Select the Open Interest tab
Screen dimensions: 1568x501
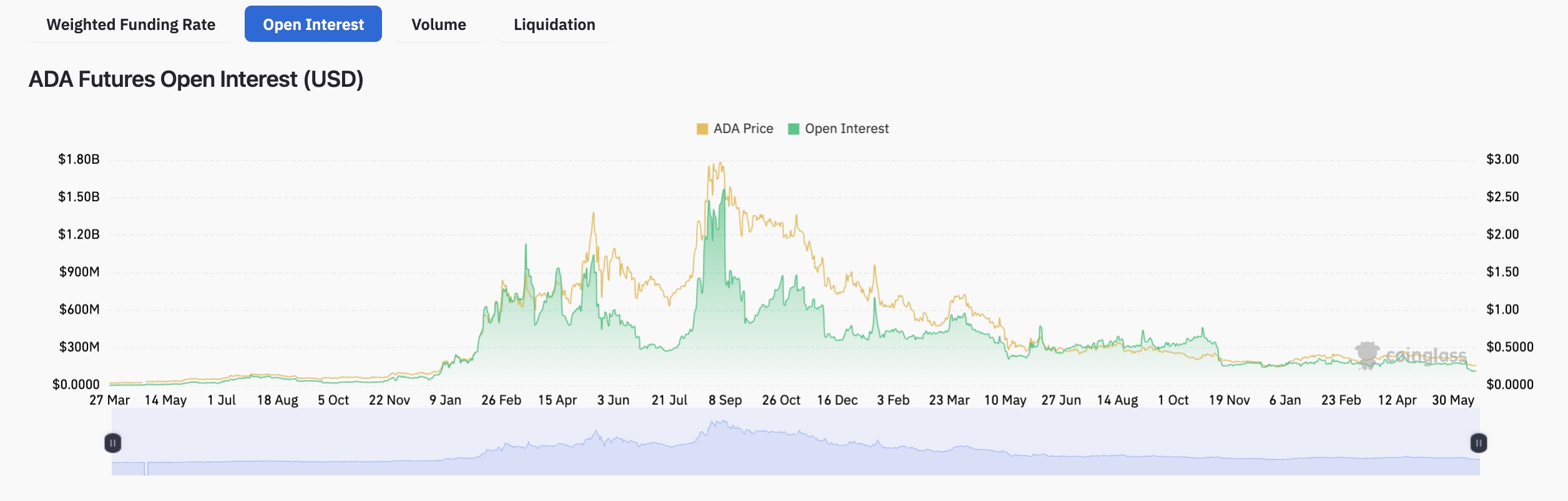coord(313,24)
